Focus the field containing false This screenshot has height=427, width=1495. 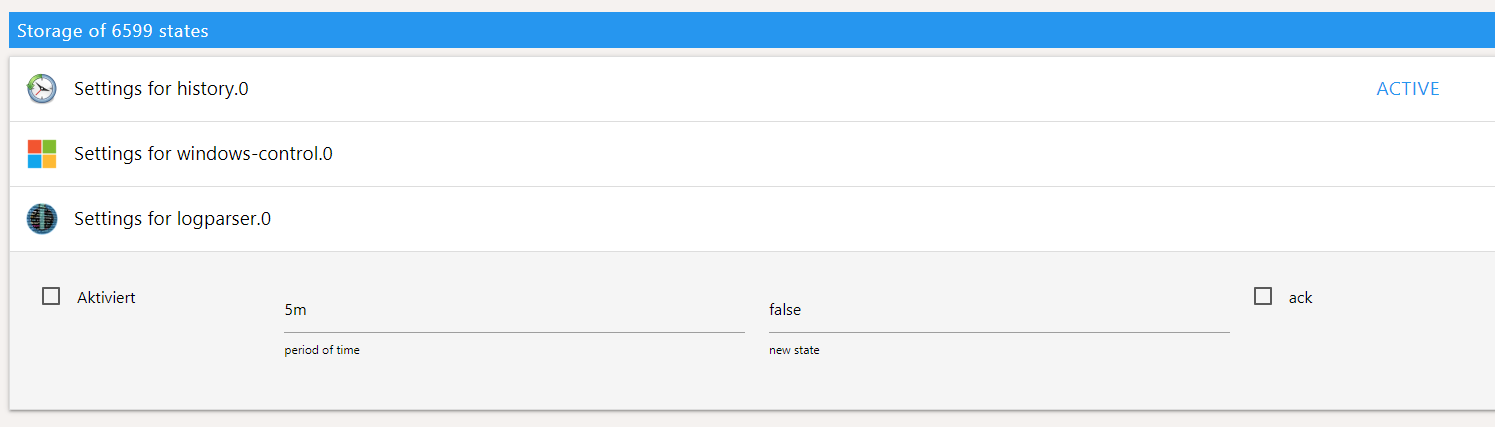(998, 310)
